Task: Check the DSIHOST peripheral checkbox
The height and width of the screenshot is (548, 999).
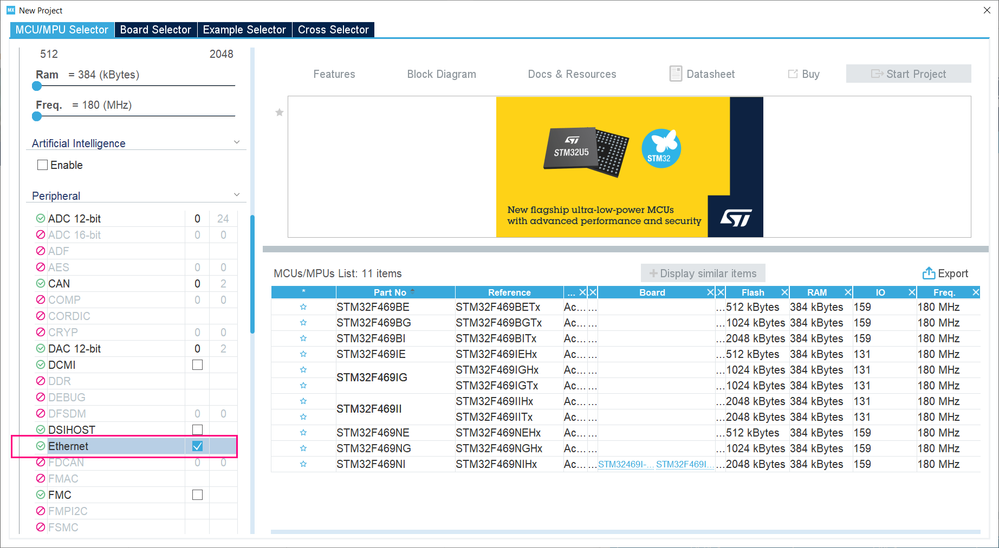Action: pyautogui.click(x=198, y=430)
